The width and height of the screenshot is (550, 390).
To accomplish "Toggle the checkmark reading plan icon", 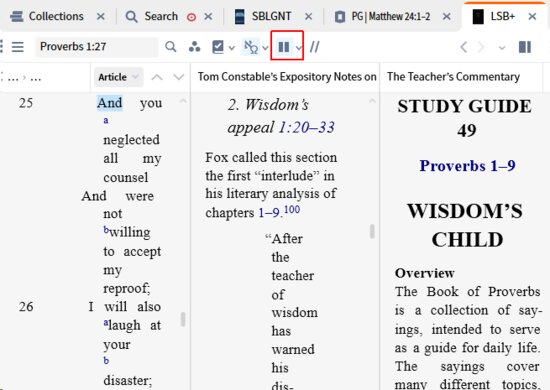I will [218, 47].
